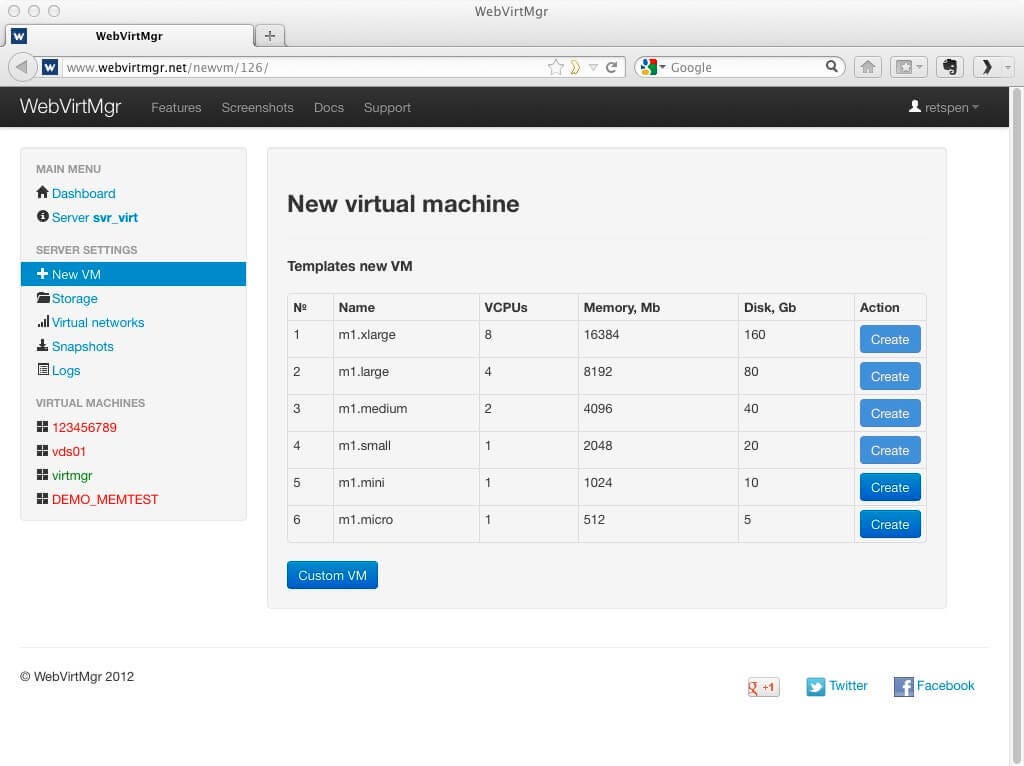1024x766 pixels.
Task: Click the info icon beside Server svr_virt
Action: (40, 217)
